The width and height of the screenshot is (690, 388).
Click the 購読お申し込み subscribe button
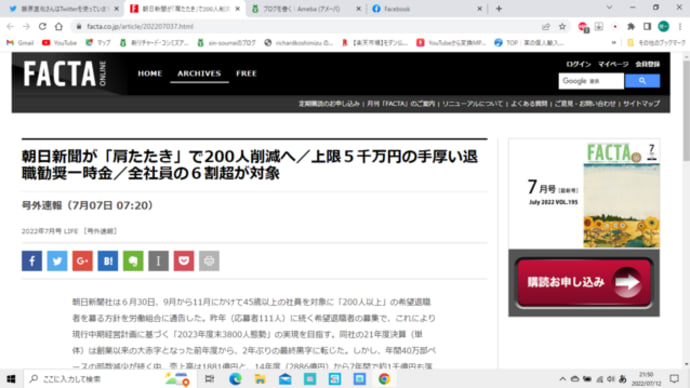pyautogui.click(x=584, y=283)
